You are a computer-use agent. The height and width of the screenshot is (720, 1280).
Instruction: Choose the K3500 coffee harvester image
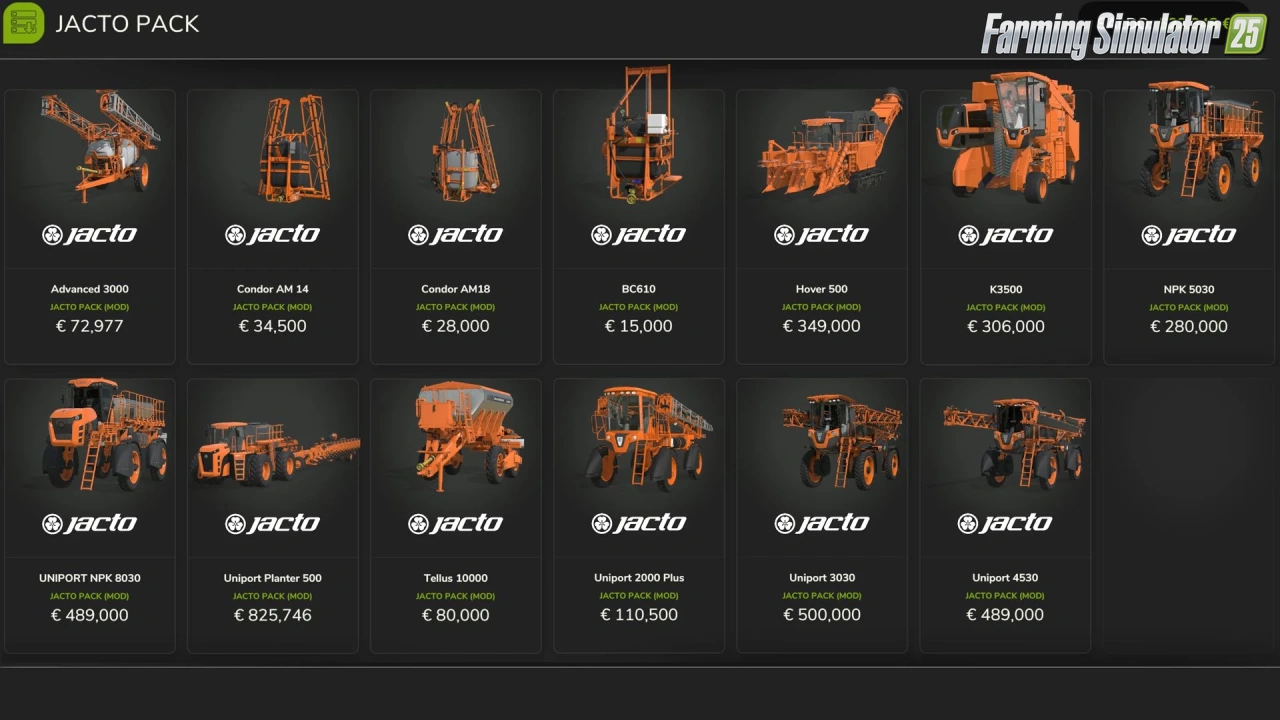coord(1007,138)
